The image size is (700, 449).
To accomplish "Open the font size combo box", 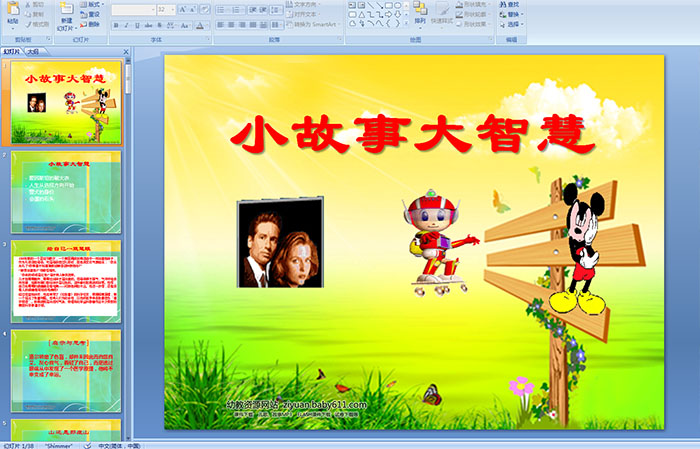I will [x=166, y=9].
